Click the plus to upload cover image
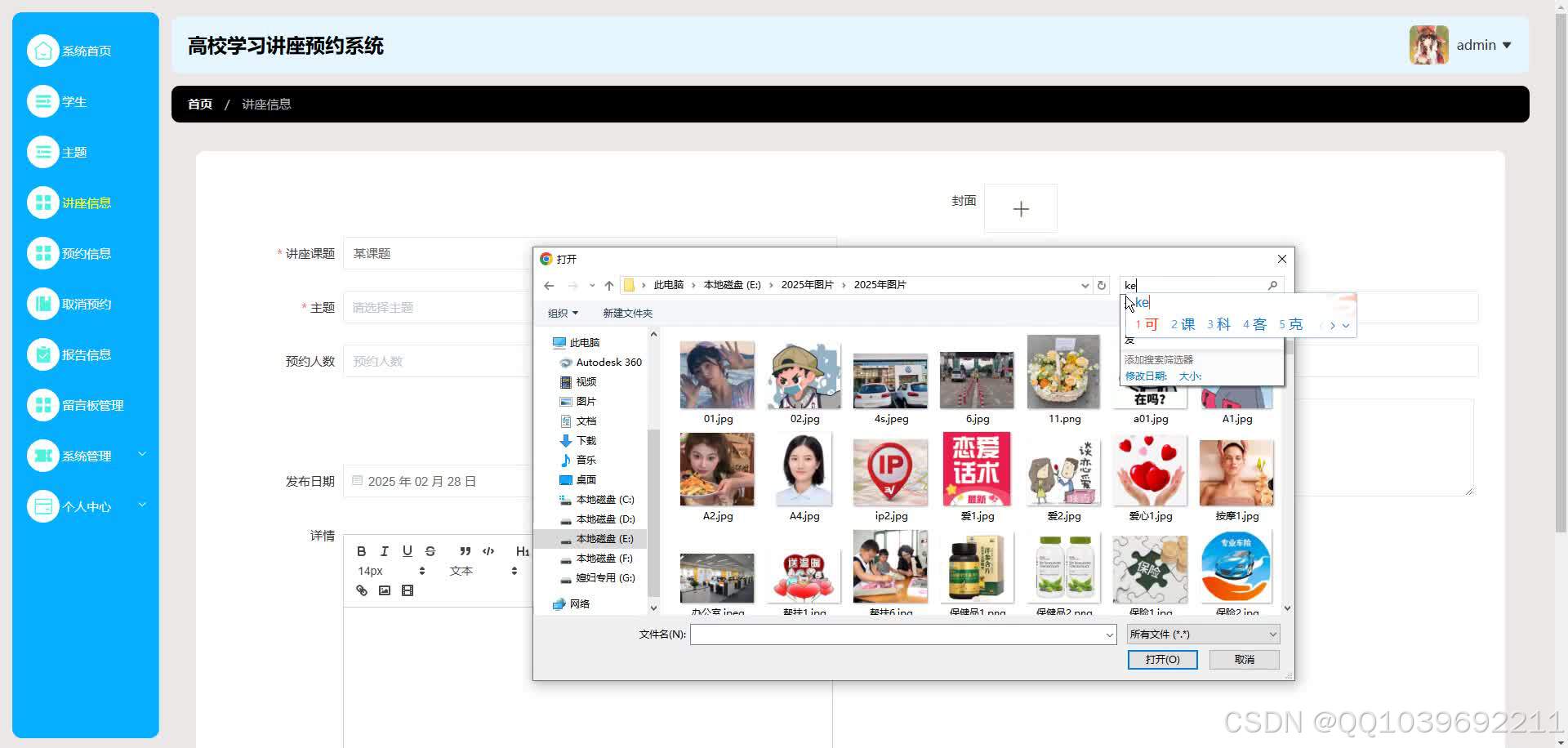This screenshot has height=748, width=1568. pos(1021,209)
